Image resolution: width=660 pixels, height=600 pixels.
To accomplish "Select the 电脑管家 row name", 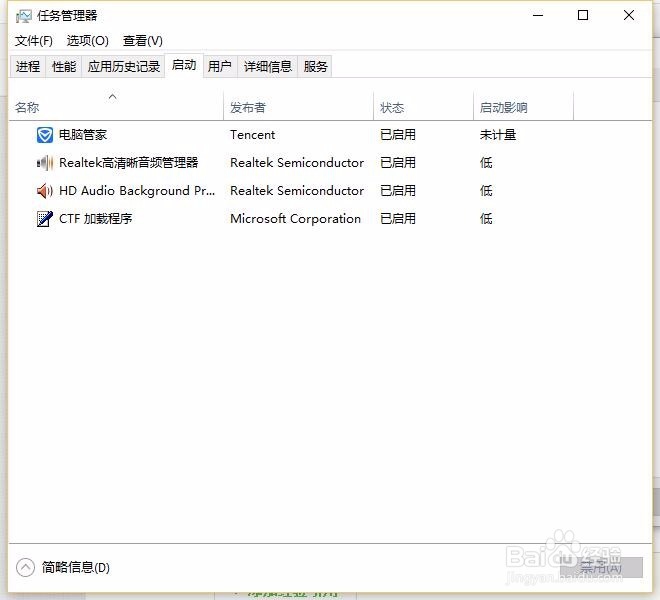I will [x=83, y=135].
